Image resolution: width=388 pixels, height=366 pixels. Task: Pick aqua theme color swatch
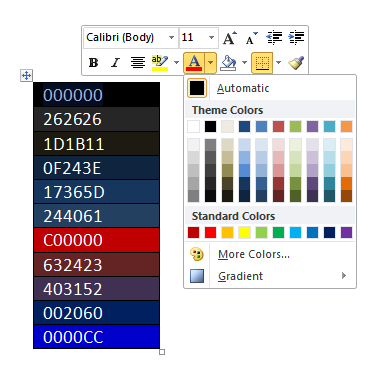(x=330, y=127)
